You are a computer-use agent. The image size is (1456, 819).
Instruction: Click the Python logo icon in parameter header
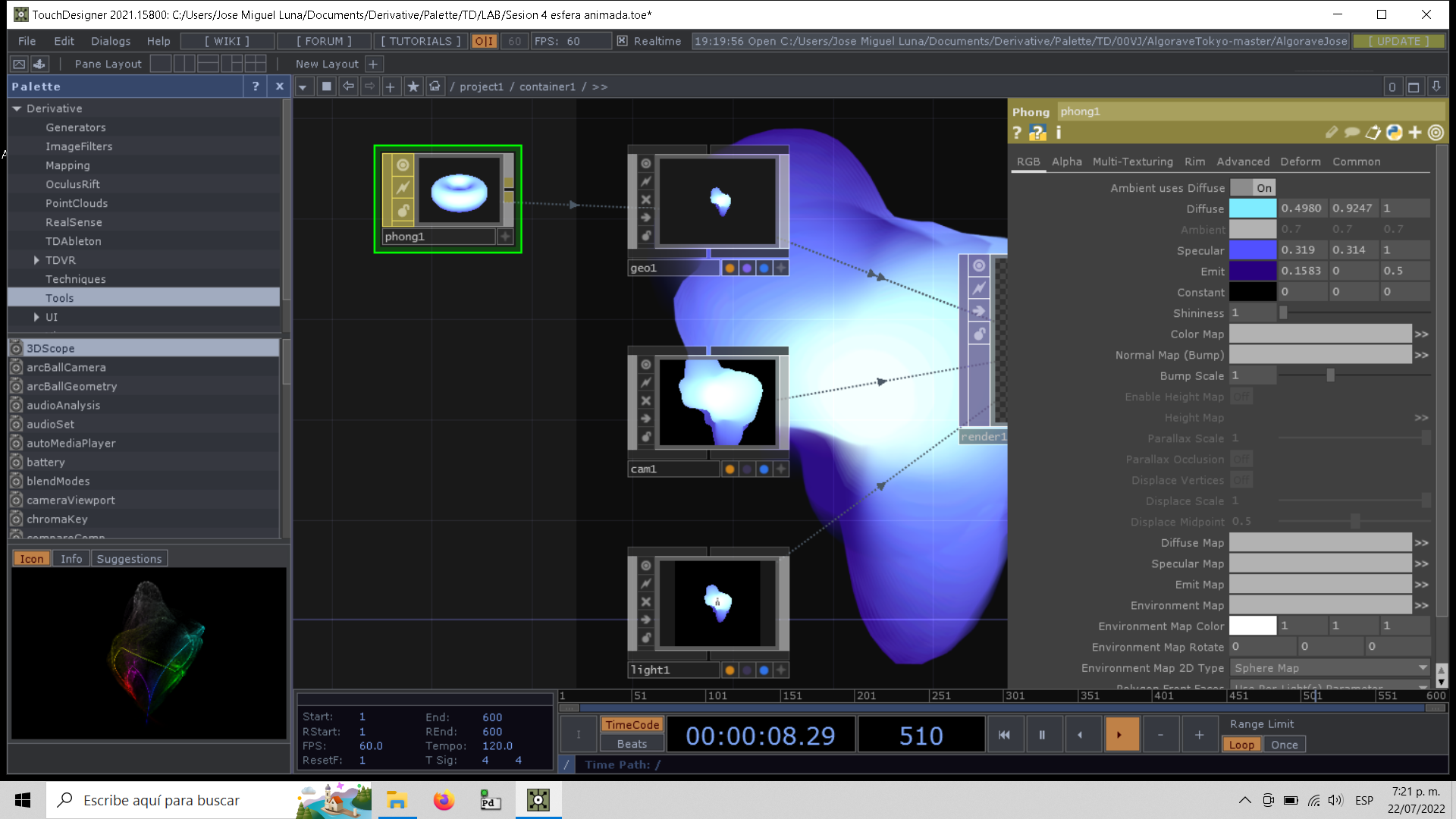coord(1394,133)
